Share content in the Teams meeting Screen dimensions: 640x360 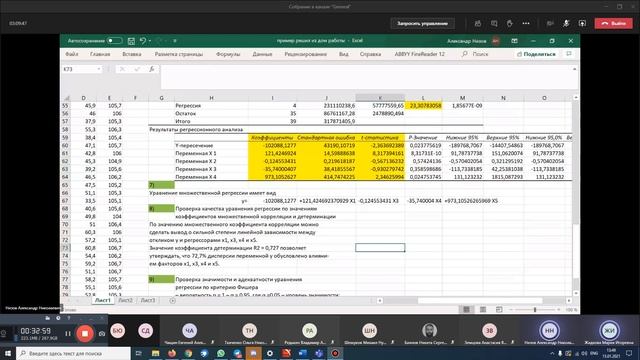coord(582,24)
